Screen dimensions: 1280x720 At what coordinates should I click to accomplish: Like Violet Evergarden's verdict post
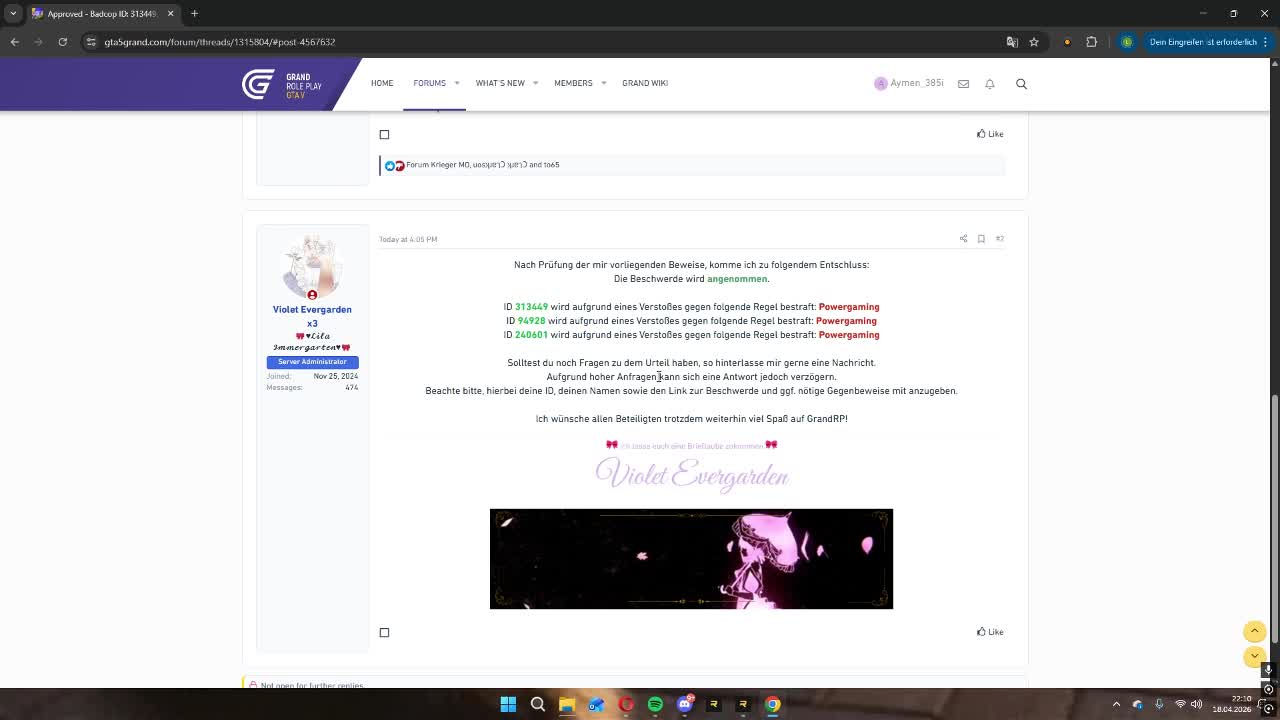[989, 632]
